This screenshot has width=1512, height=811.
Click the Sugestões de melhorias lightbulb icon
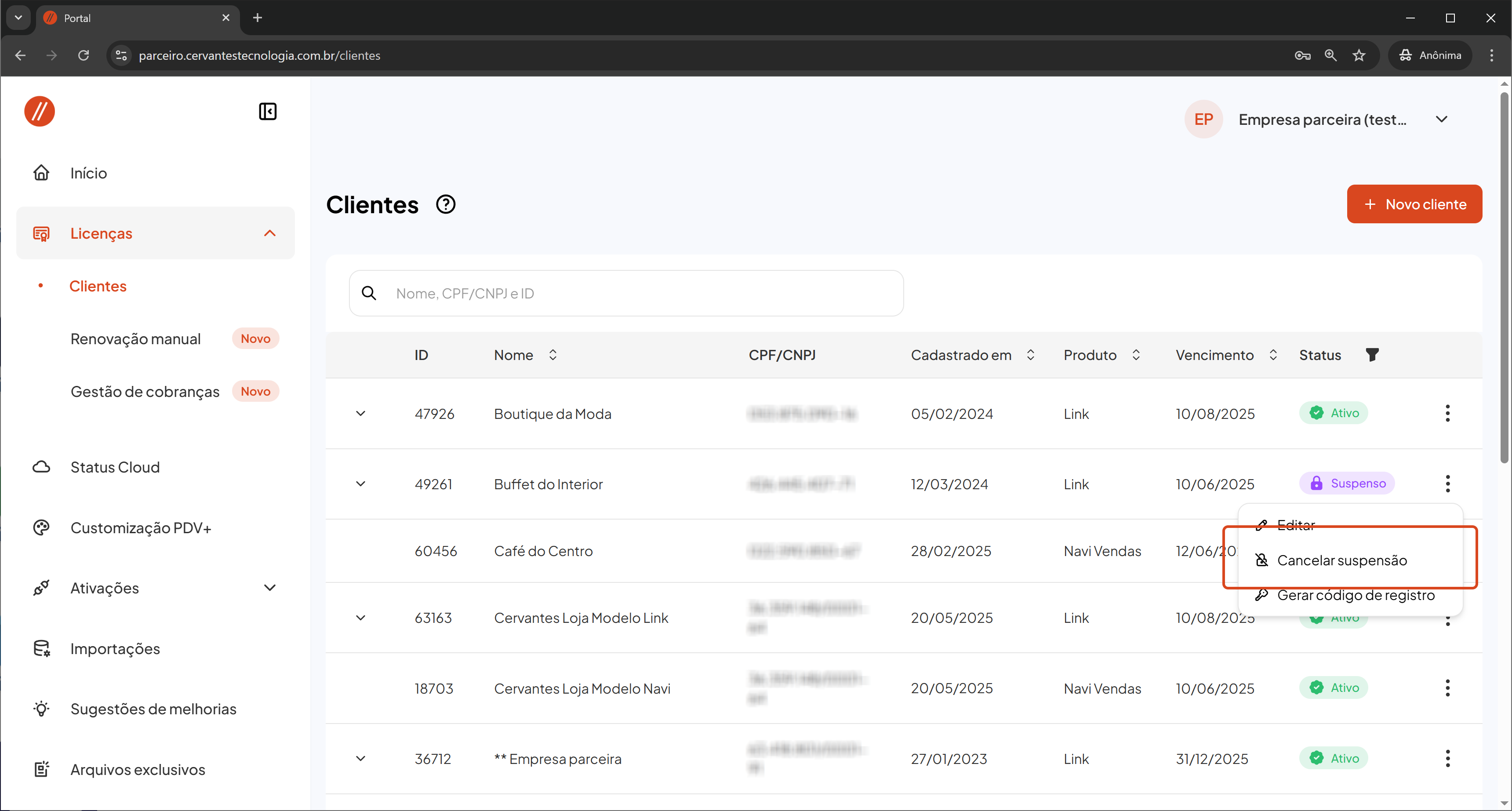click(x=41, y=709)
